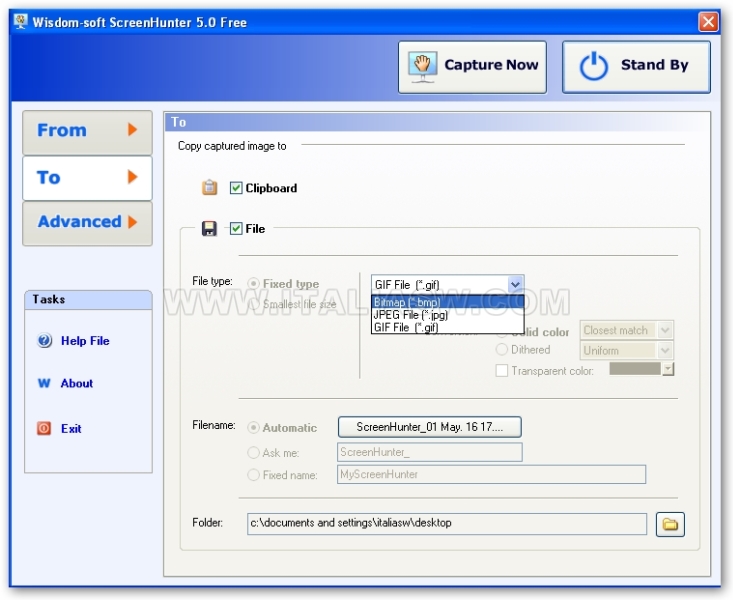This screenshot has height=600, width=733.
Task: Click the ScreenHunter title bar app icon
Action: click(21, 22)
